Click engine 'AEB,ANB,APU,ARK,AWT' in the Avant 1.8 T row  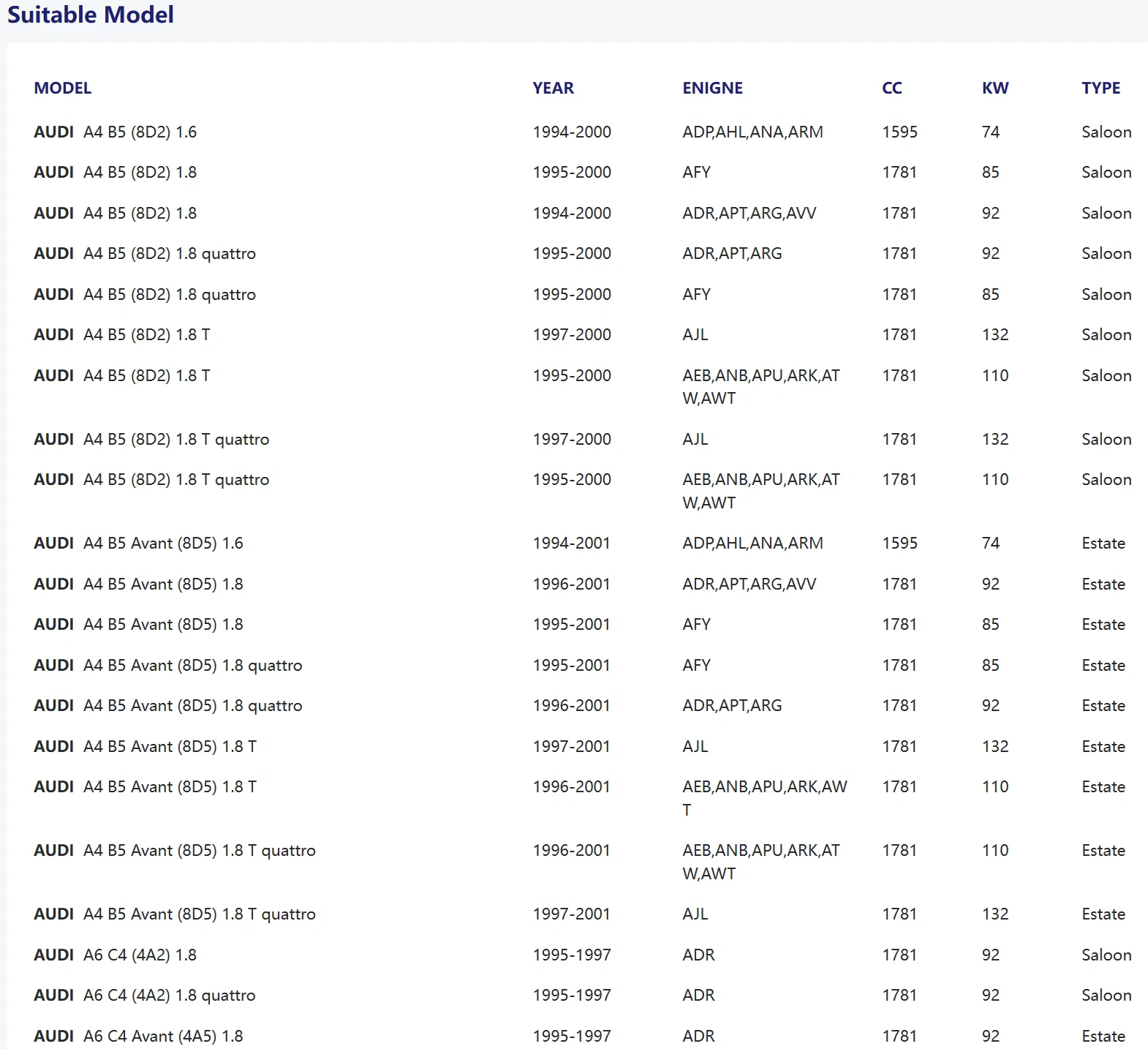(765, 799)
